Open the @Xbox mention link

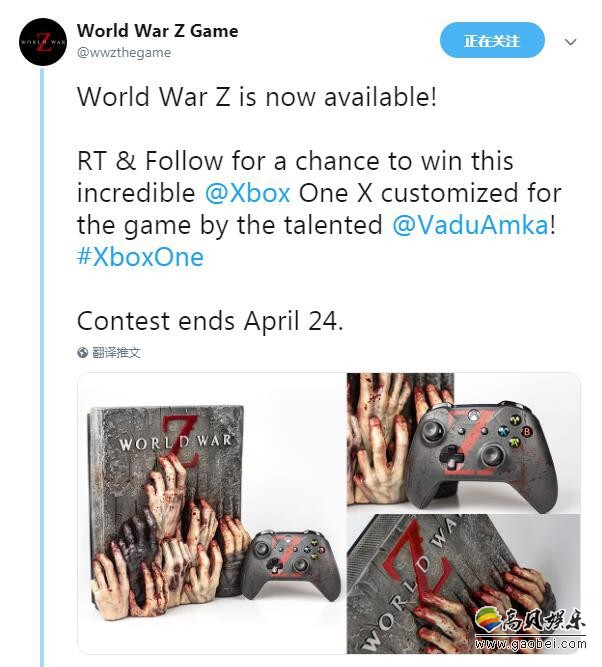pyautogui.click(x=248, y=193)
